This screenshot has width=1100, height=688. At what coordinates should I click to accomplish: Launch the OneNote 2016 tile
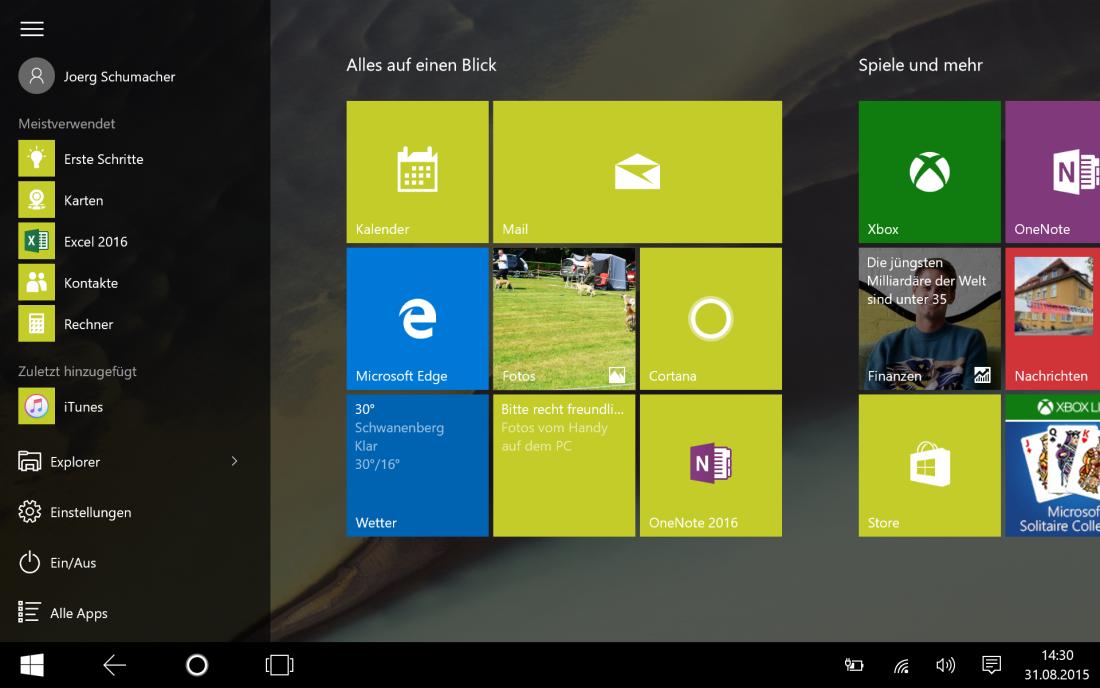pyautogui.click(x=710, y=466)
